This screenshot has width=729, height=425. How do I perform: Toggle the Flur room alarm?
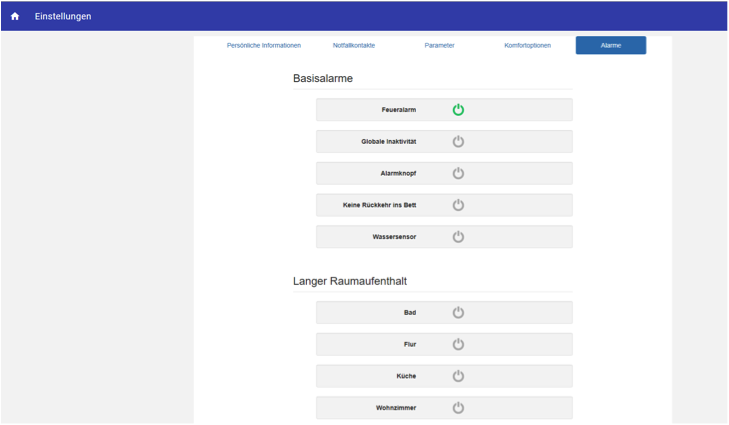pos(458,344)
